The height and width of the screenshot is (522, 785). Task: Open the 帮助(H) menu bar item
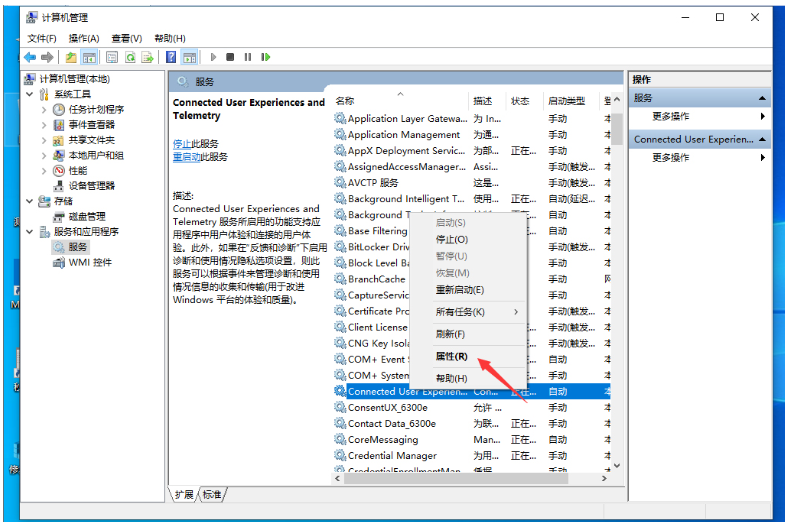(x=170, y=39)
